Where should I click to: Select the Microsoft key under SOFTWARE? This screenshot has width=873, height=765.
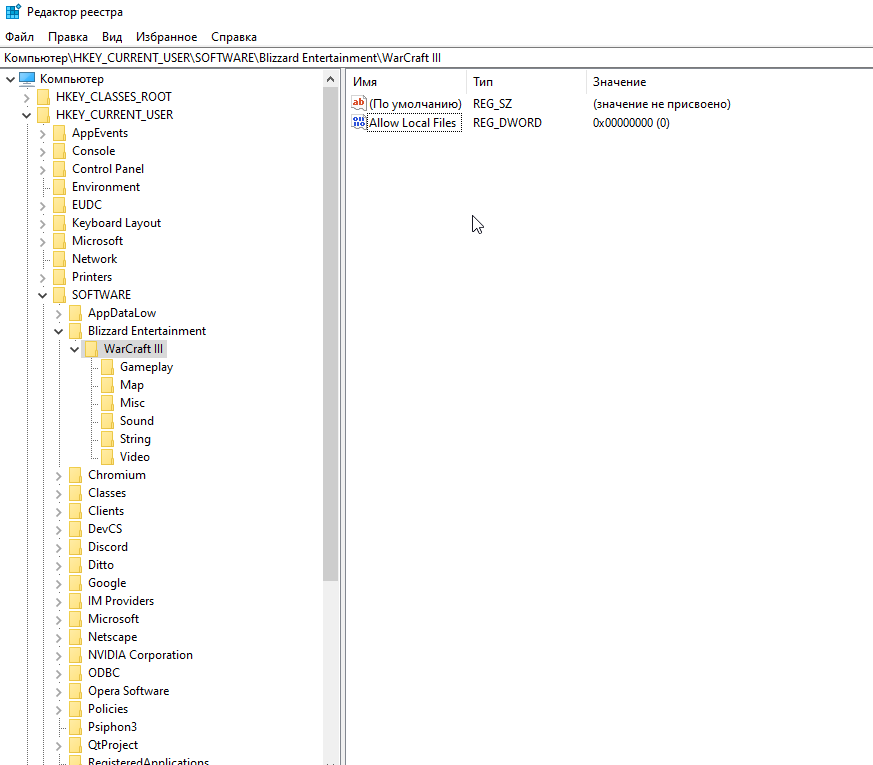[114, 619]
